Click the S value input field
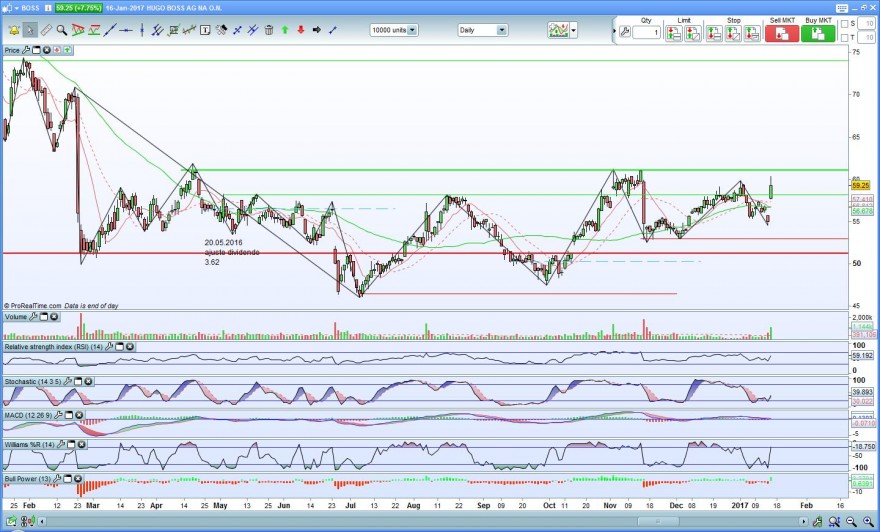Image resolution: width=880 pixels, height=532 pixels. pyautogui.click(x=866, y=24)
